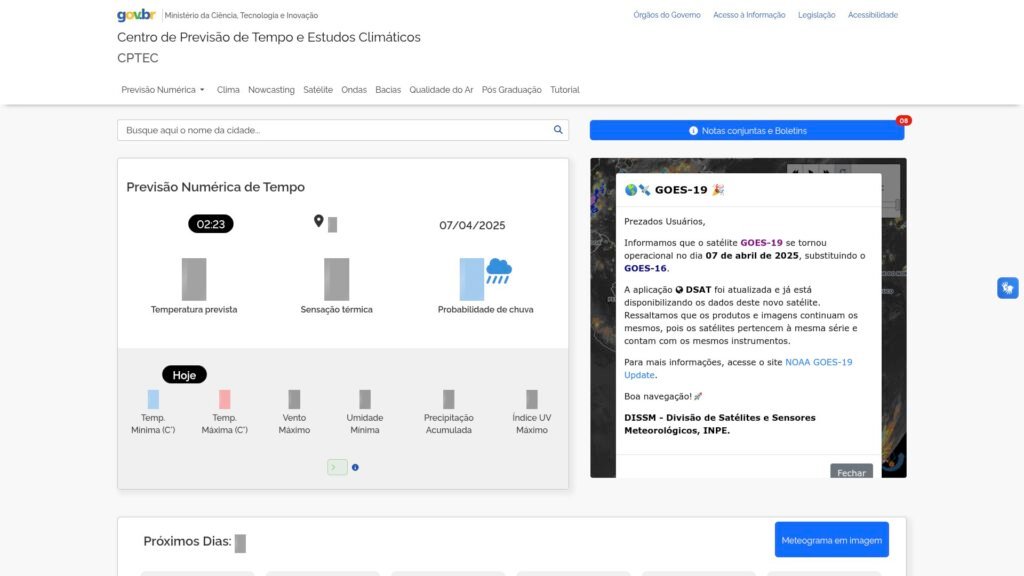Click the search magnifier icon

pos(558,130)
